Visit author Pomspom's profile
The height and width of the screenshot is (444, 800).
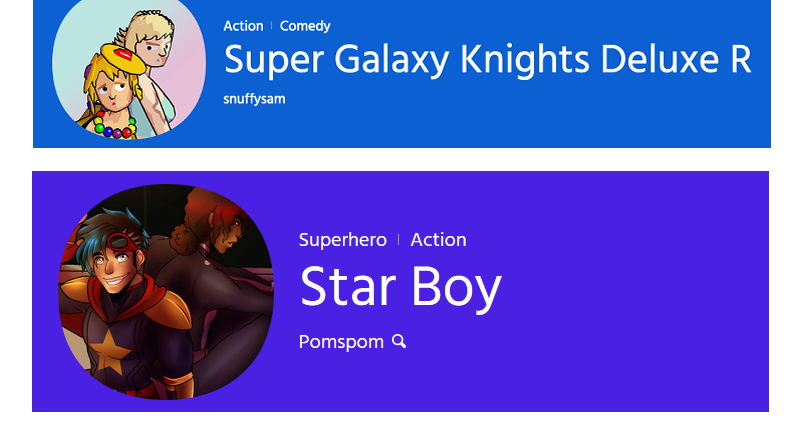coord(341,342)
